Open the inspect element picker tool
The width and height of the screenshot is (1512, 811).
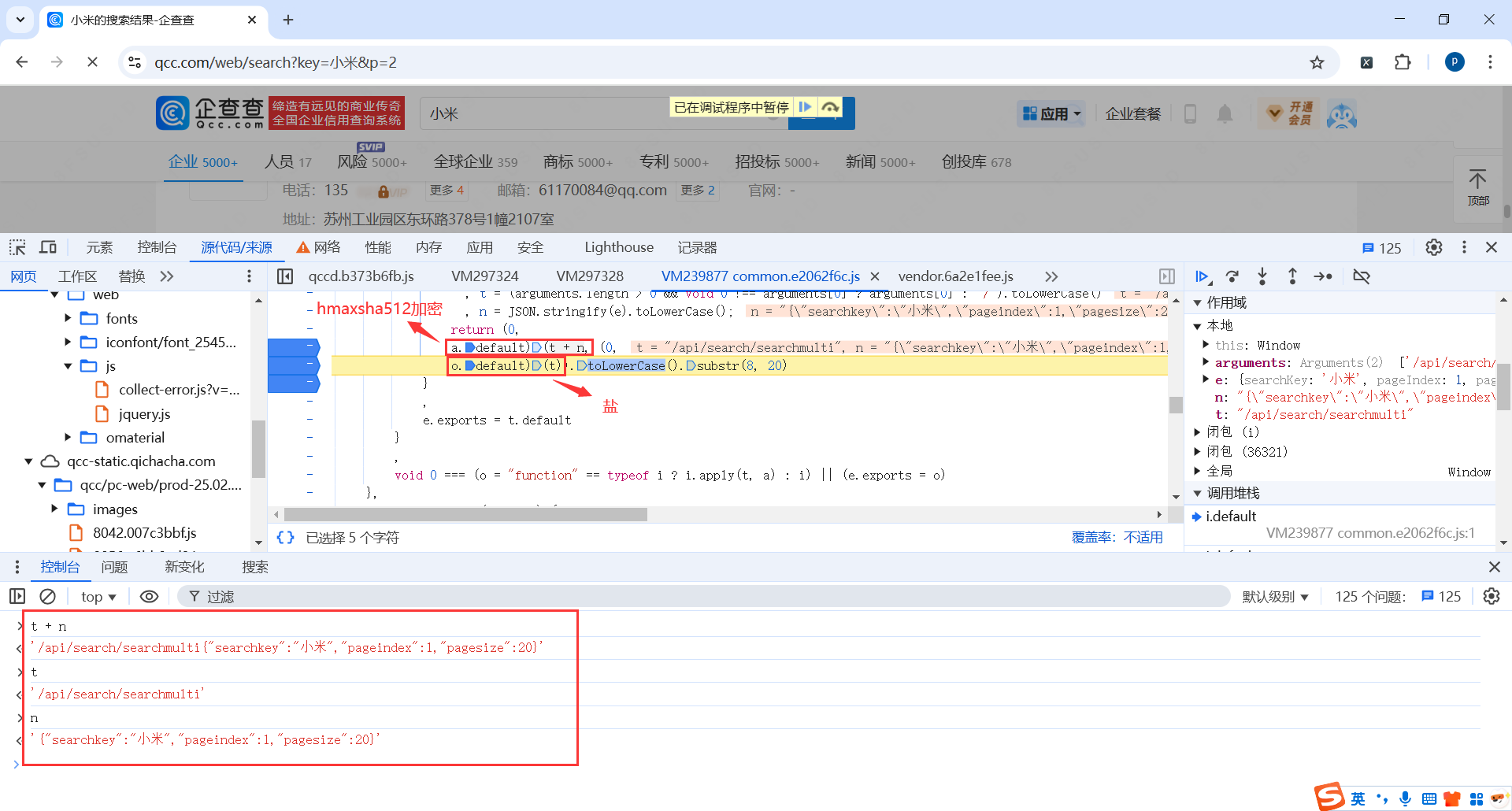coord(17,247)
